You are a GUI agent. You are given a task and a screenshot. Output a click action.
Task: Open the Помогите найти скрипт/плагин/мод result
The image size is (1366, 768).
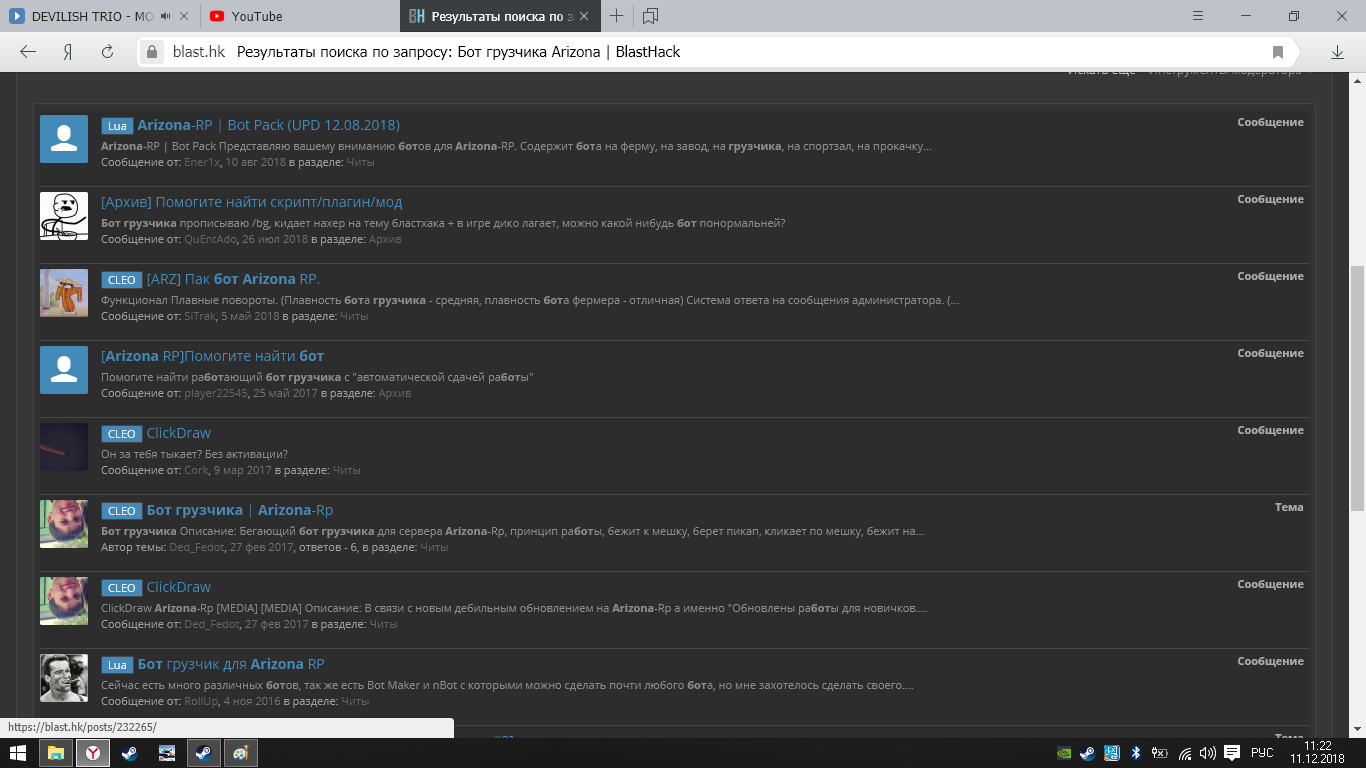pyautogui.click(x=251, y=202)
